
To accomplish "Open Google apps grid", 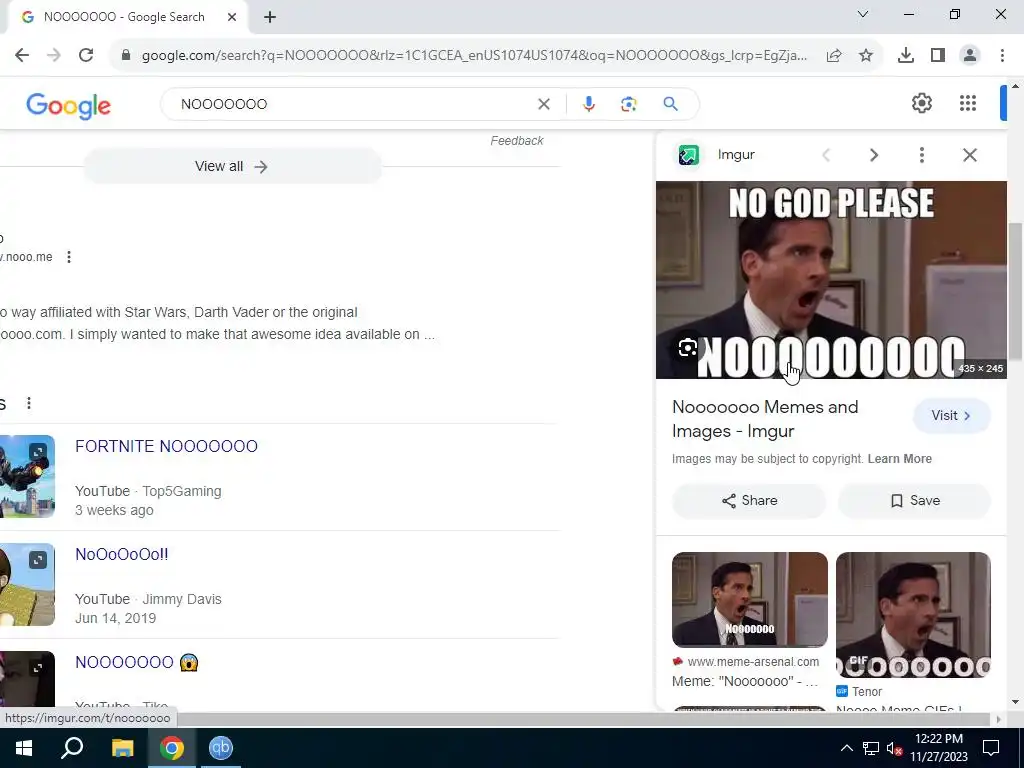I will point(968,103).
